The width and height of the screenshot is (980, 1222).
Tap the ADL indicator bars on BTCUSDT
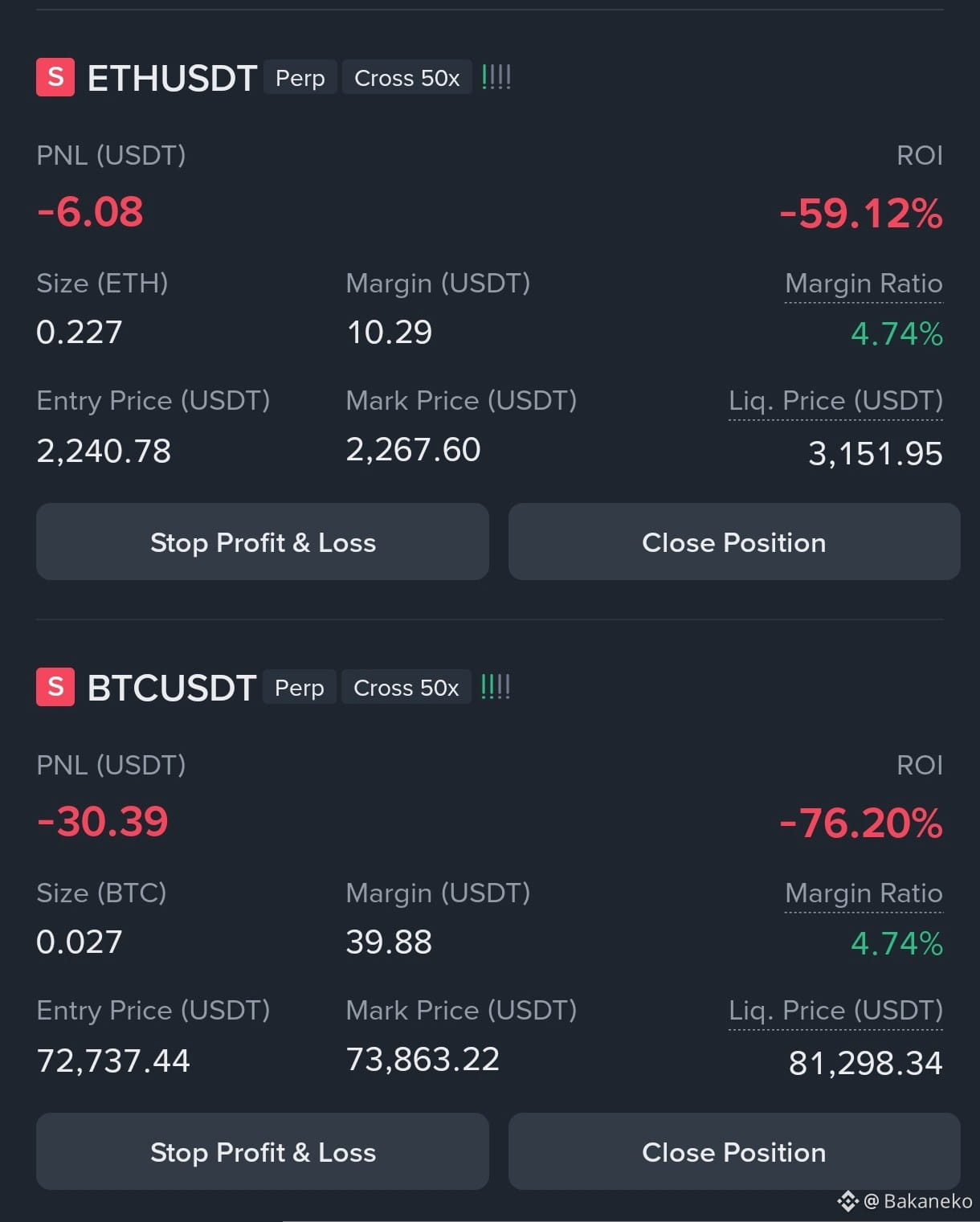tap(496, 687)
